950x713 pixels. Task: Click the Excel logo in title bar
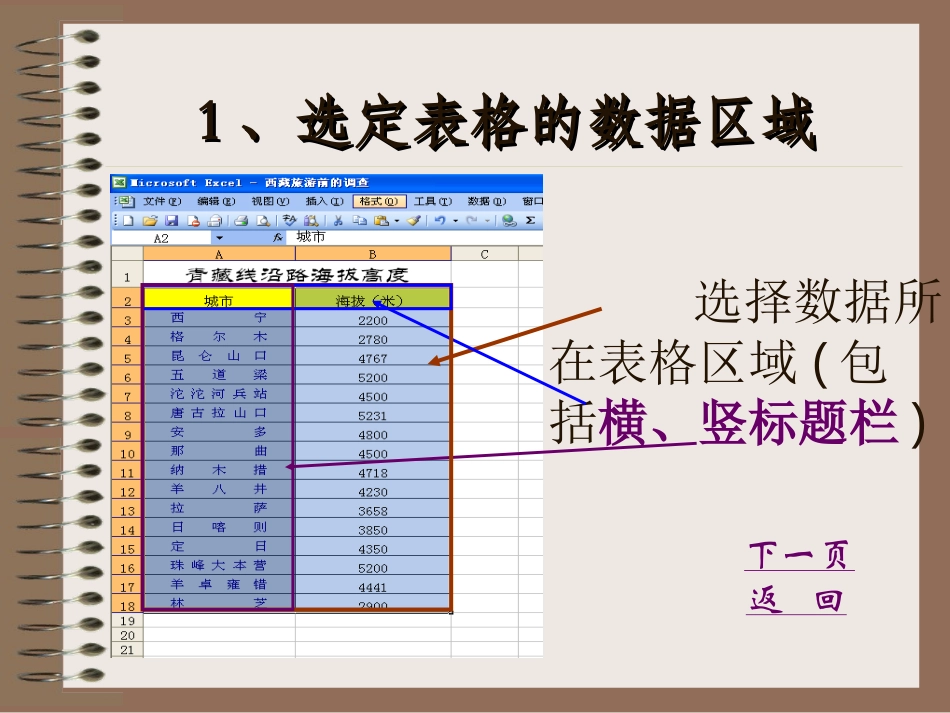119,182
